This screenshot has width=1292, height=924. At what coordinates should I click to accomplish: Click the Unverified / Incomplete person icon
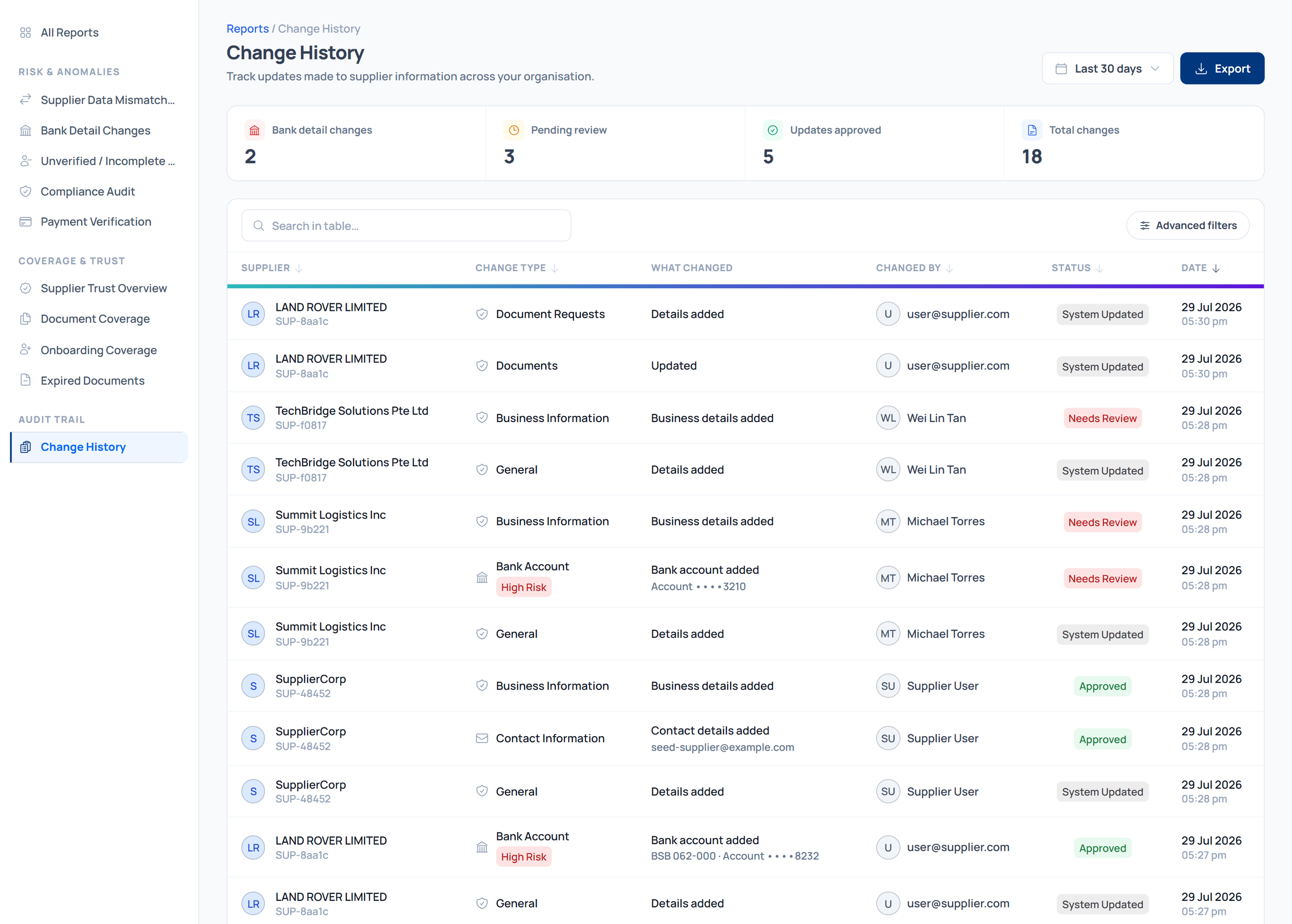pyautogui.click(x=25, y=161)
